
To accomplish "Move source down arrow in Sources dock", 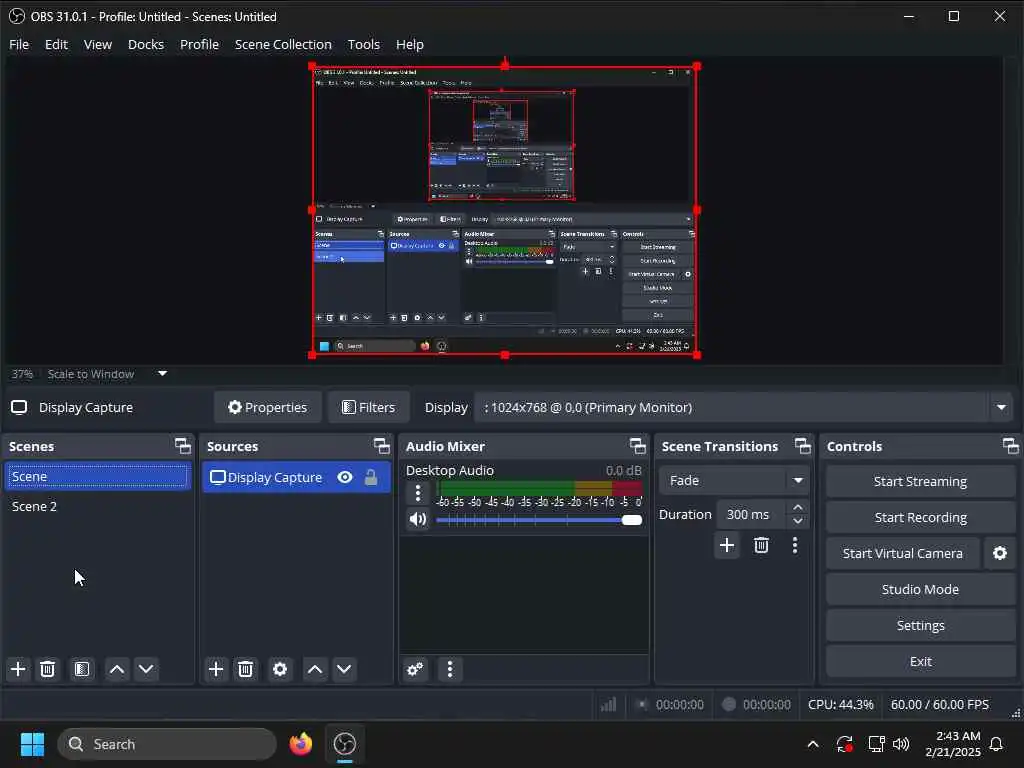I will pos(344,669).
